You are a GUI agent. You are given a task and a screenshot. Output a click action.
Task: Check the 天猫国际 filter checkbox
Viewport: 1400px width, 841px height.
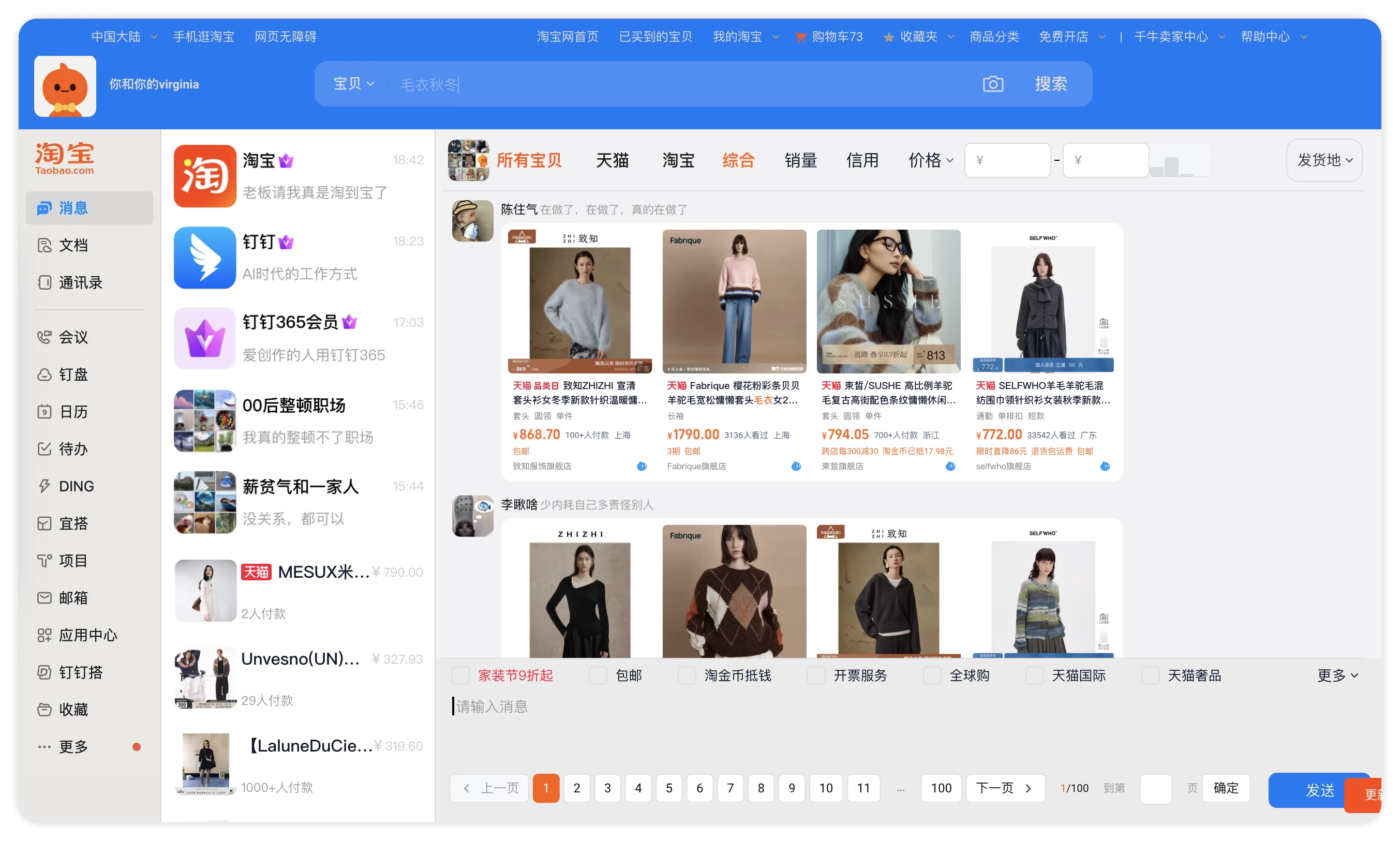1034,675
